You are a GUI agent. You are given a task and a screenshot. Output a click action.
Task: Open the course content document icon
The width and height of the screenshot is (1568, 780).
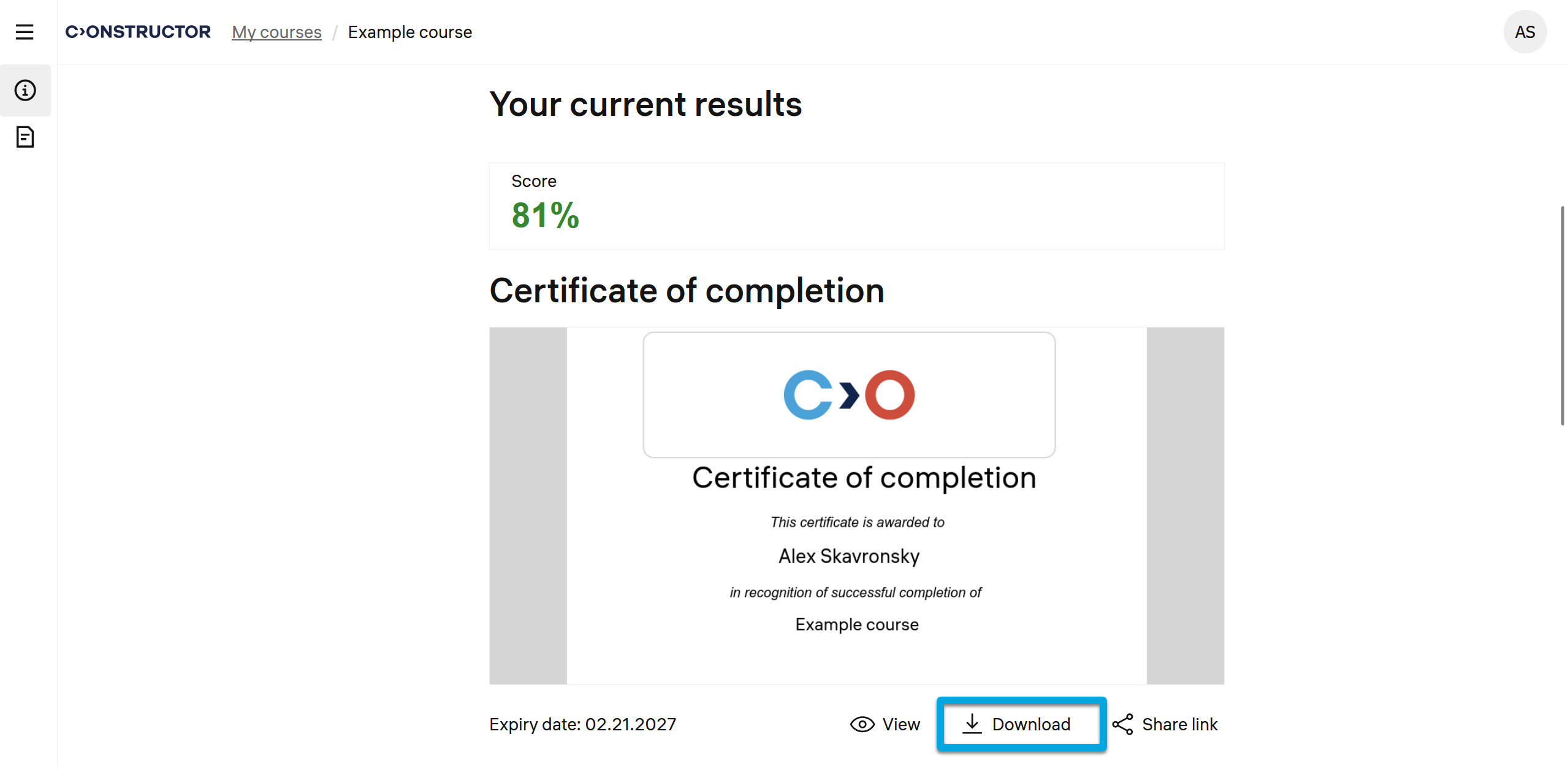(25, 137)
